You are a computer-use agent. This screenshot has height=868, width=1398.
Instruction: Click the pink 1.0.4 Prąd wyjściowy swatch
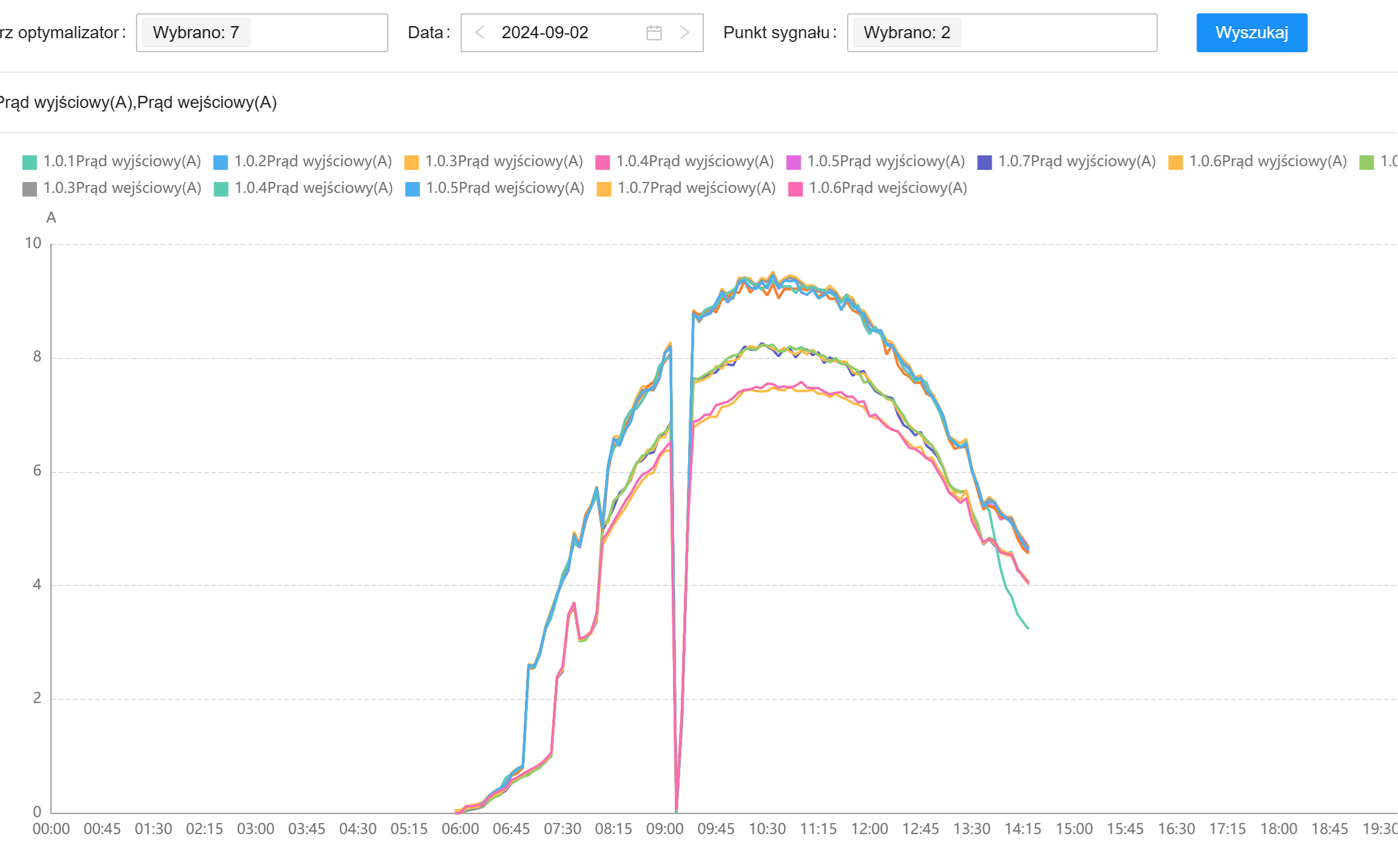tap(603, 162)
